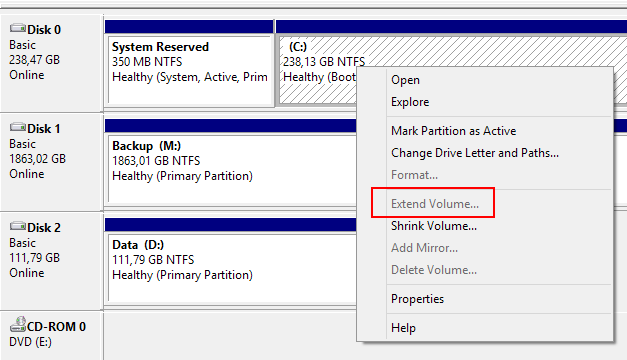The width and height of the screenshot is (627, 360).
Task: Click the 238,47 GB size text
Action: (x=34, y=60)
